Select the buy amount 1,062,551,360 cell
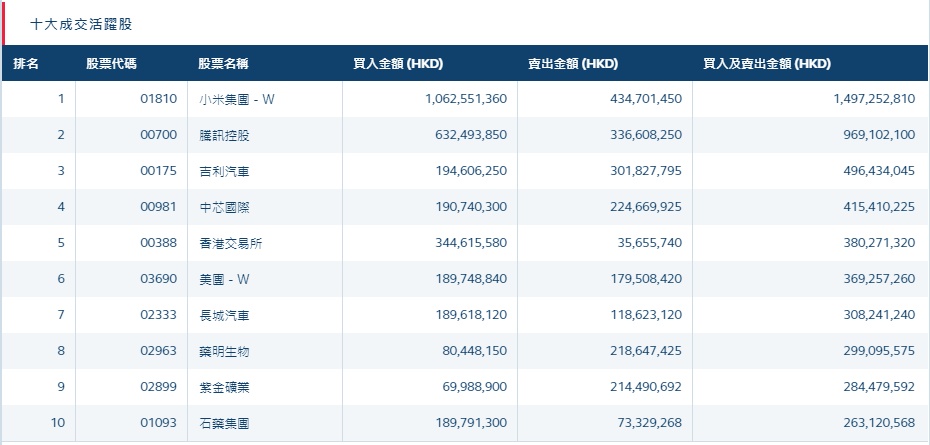This screenshot has height=445, width=930. tap(452, 99)
